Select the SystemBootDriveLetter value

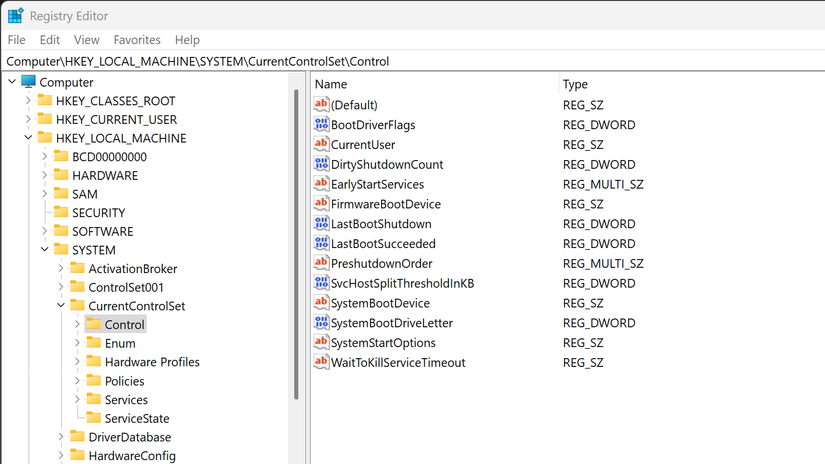click(x=391, y=323)
